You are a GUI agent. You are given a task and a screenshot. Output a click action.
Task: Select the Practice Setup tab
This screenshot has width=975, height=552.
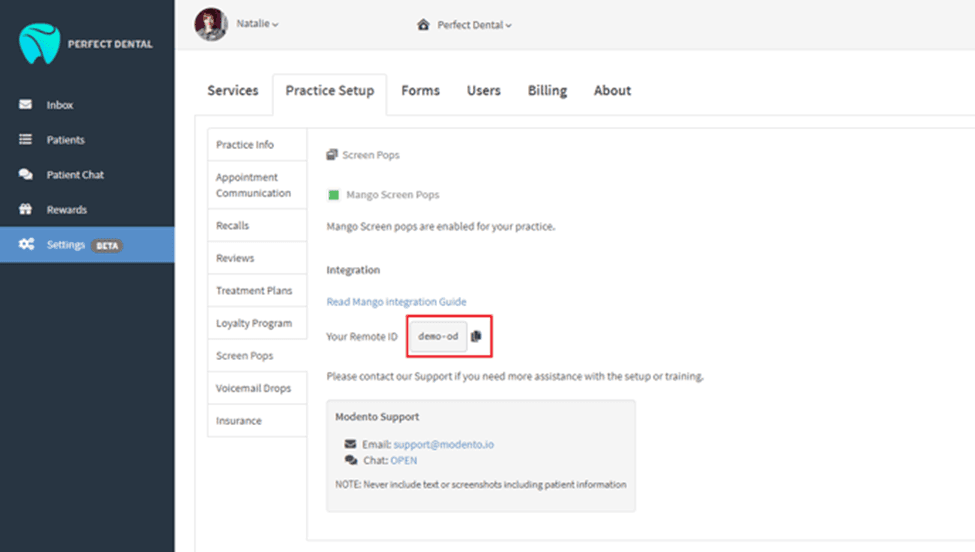point(330,91)
